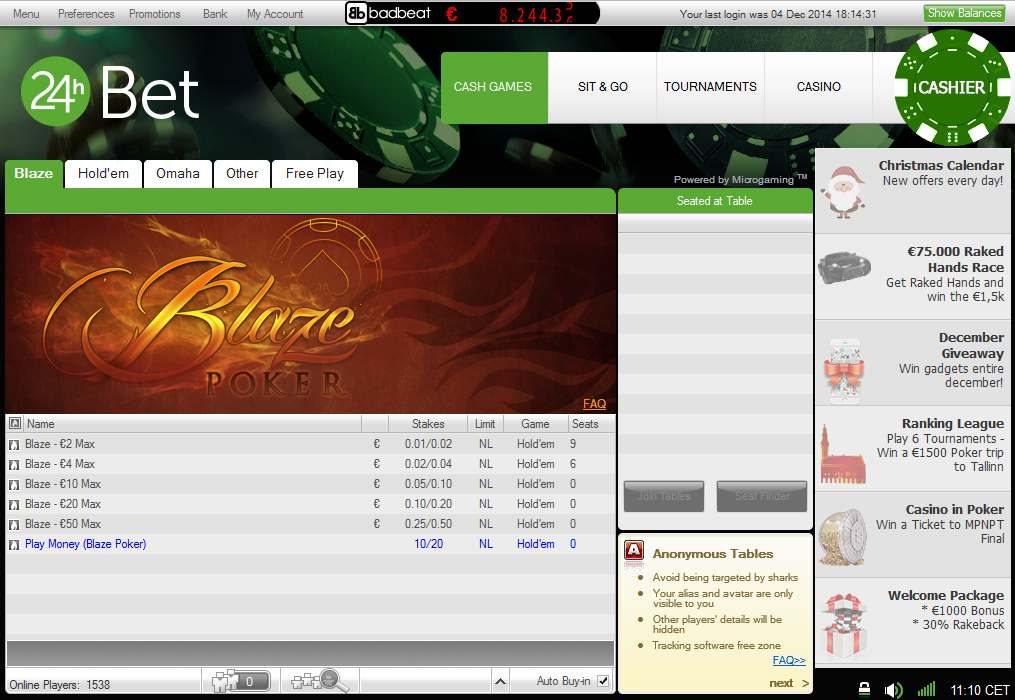Open the seated players counter icon

[240, 681]
